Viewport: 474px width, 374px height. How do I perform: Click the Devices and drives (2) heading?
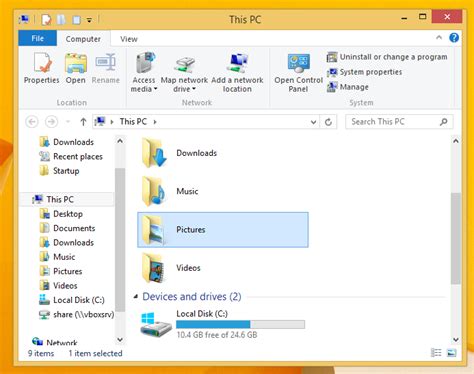coord(192,296)
